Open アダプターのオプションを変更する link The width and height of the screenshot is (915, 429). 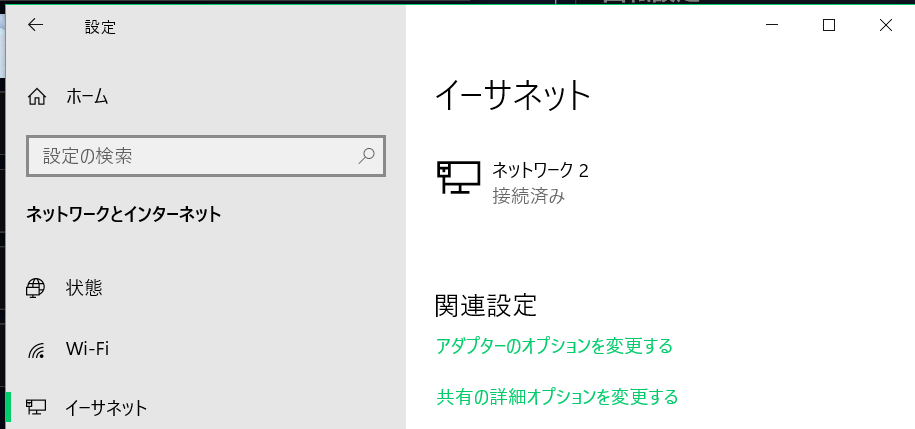pos(554,346)
